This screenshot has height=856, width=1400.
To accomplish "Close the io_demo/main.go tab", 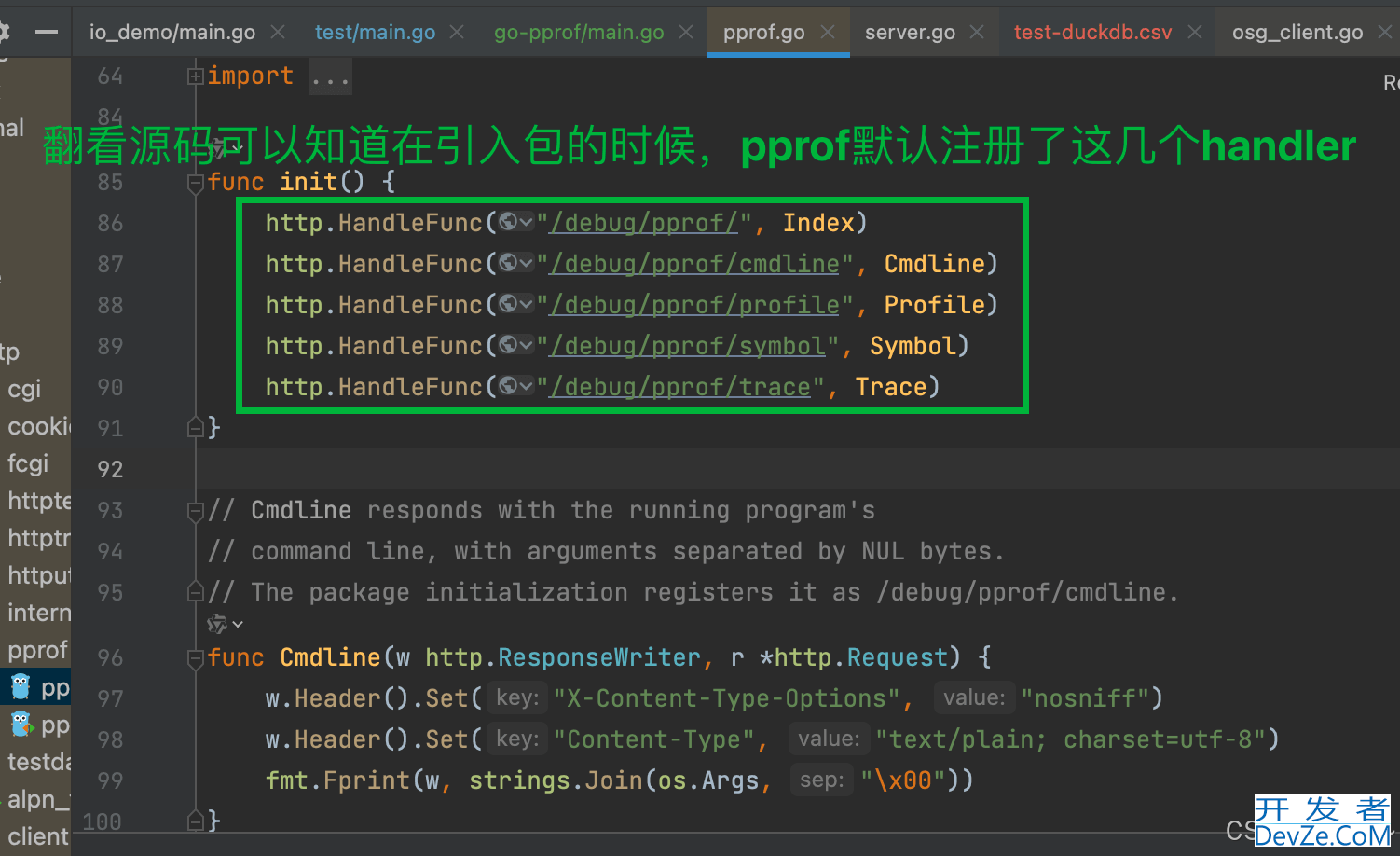I will click(x=278, y=33).
